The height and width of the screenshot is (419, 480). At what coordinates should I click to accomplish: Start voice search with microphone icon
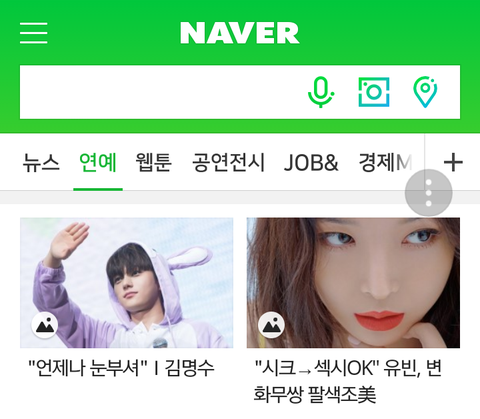(x=321, y=92)
